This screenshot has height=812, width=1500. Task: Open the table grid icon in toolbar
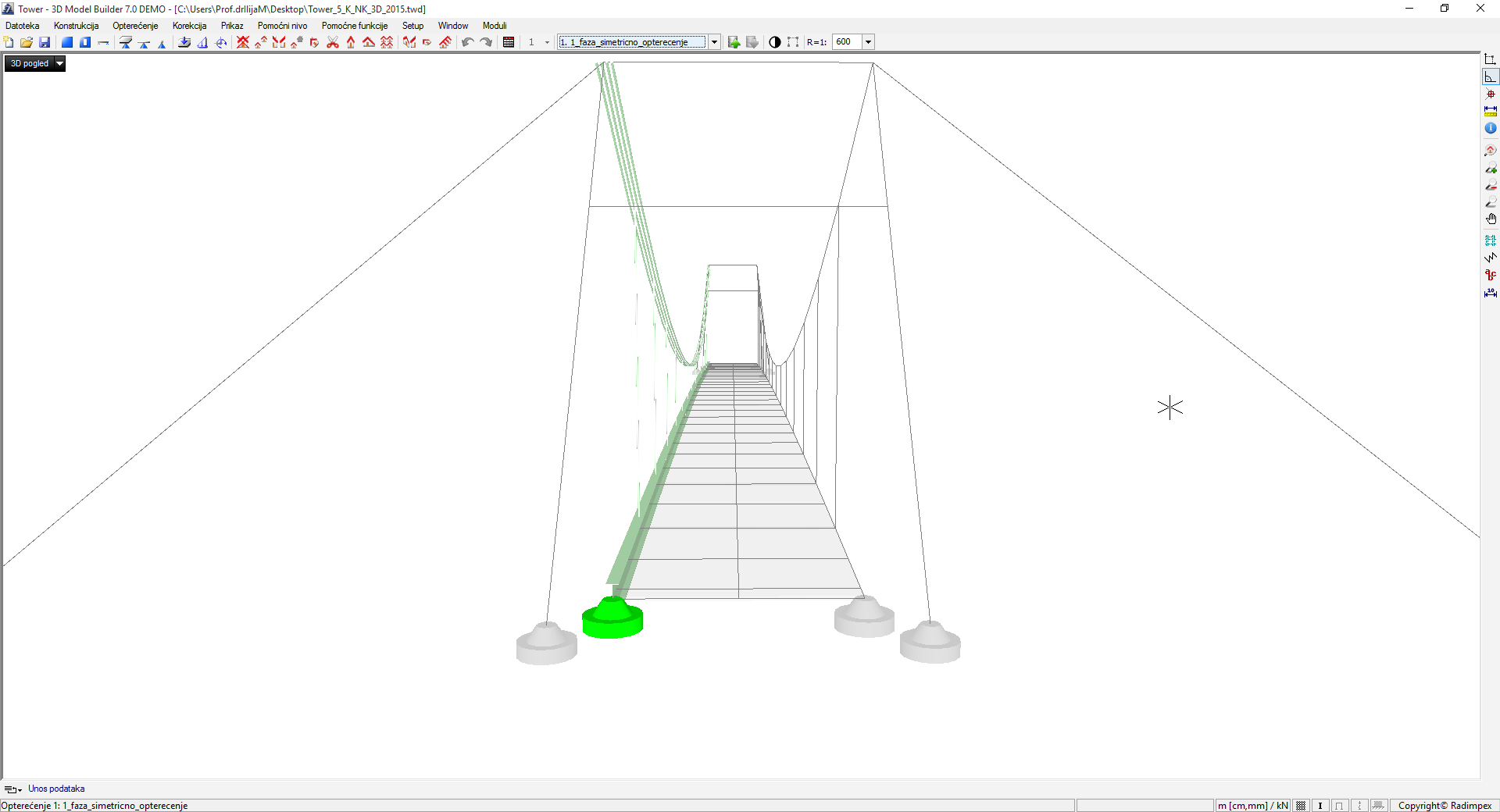coord(509,42)
